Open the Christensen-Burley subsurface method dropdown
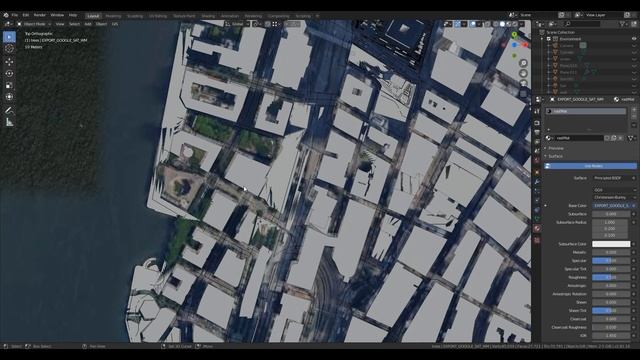Image resolution: width=640 pixels, height=360 pixels. [614, 198]
